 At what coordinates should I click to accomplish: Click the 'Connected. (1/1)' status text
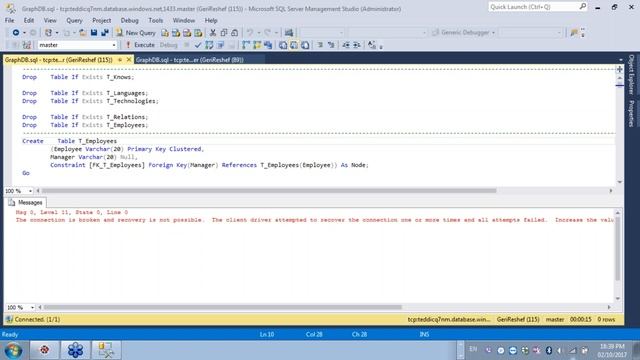37,320
